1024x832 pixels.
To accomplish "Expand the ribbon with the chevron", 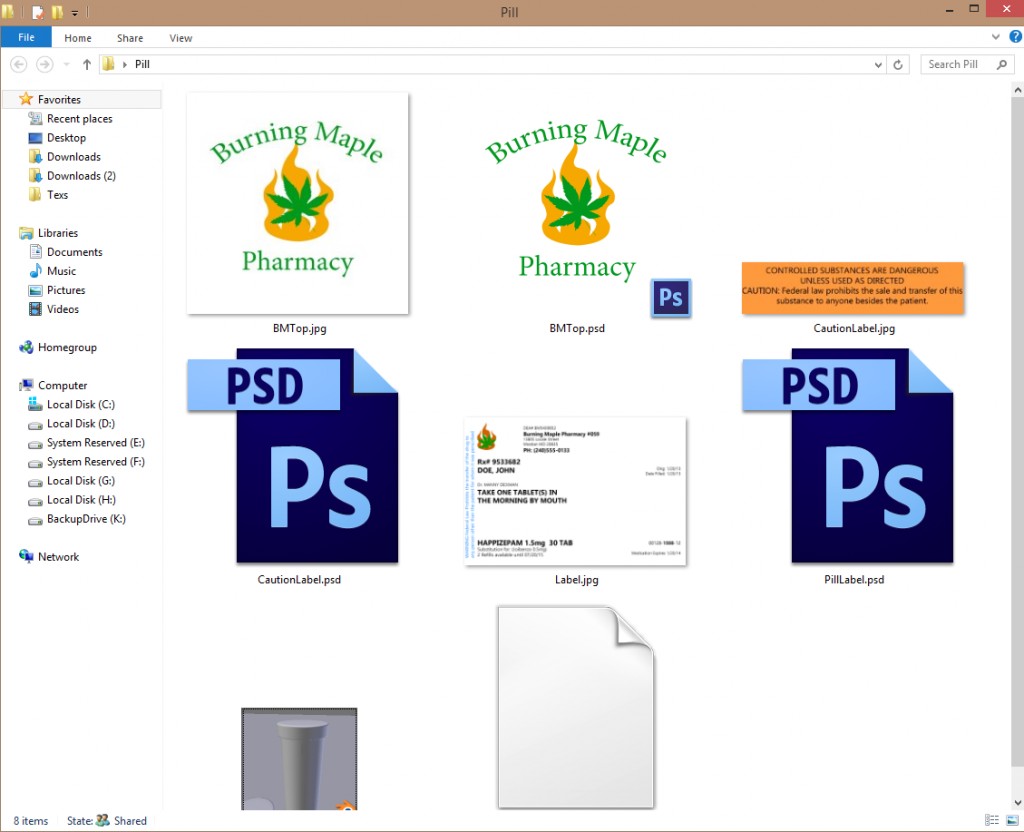I will (x=996, y=37).
